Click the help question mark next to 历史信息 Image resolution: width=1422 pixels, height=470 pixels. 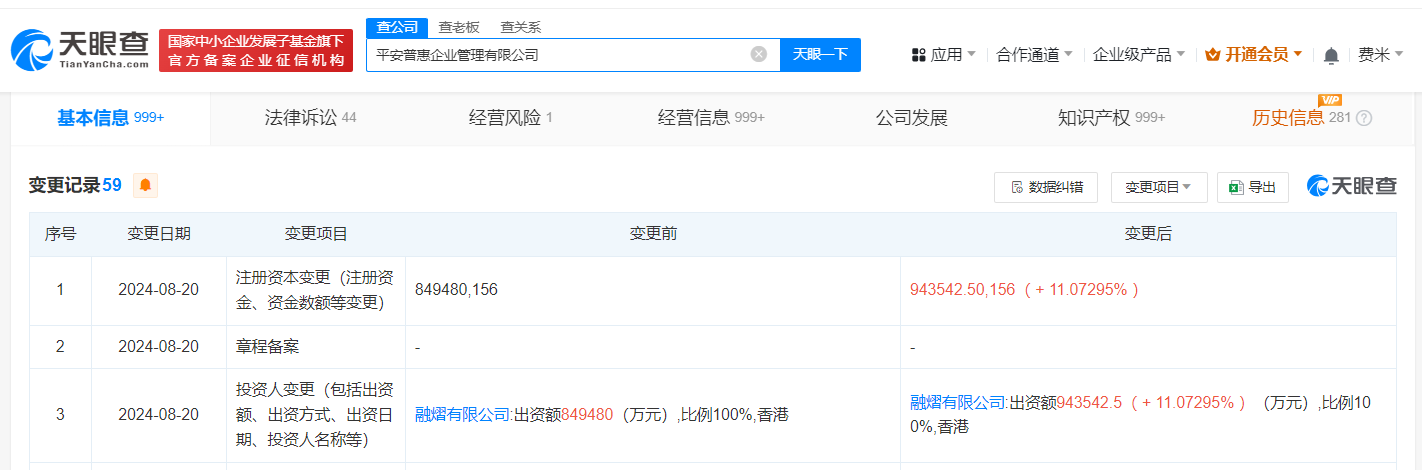[1364, 118]
